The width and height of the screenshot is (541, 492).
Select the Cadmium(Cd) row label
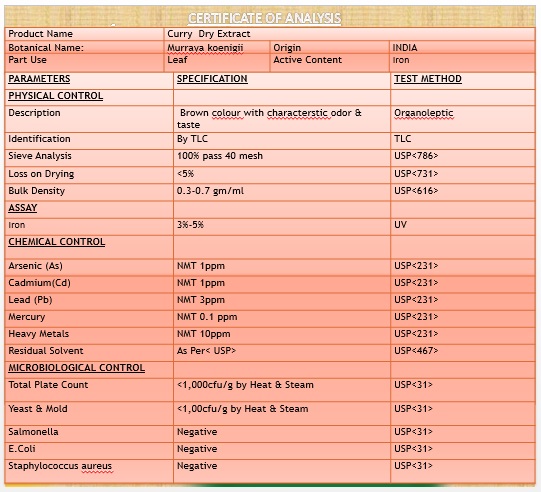(39, 283)
